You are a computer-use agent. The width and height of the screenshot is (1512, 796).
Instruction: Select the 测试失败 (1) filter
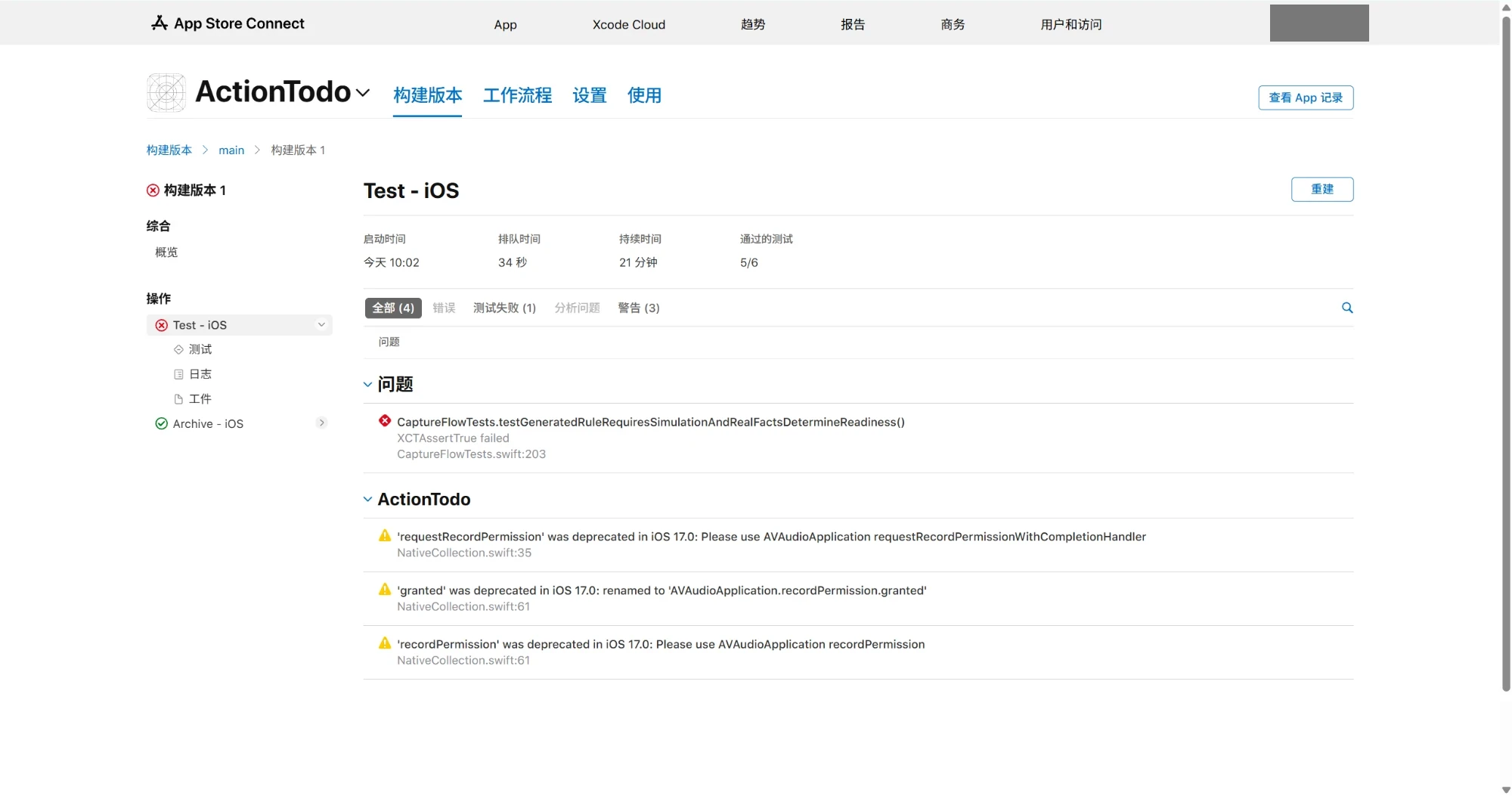pos(504,308)
